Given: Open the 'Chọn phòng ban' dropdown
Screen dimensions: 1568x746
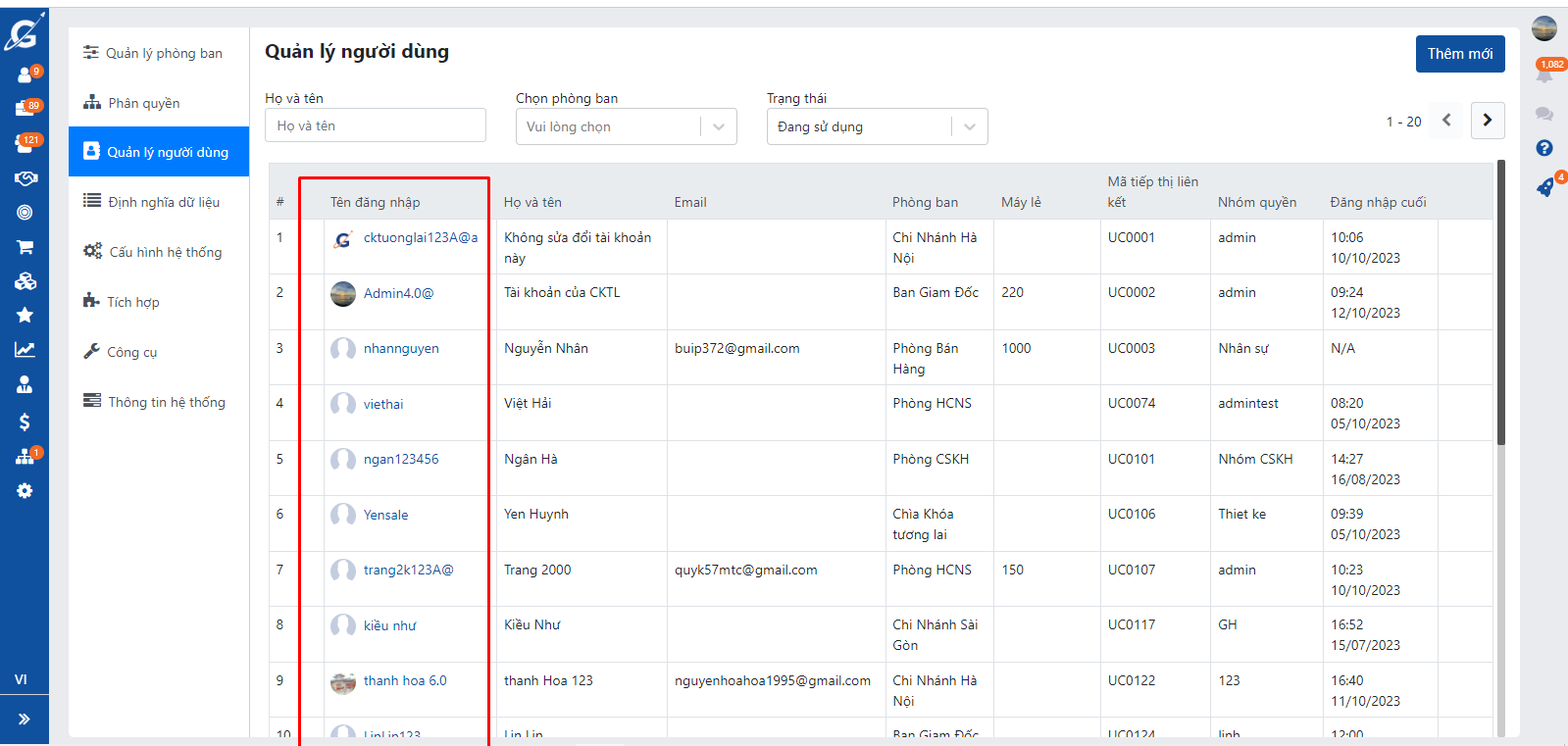Looking at the screenshot, I should point(626,126).
